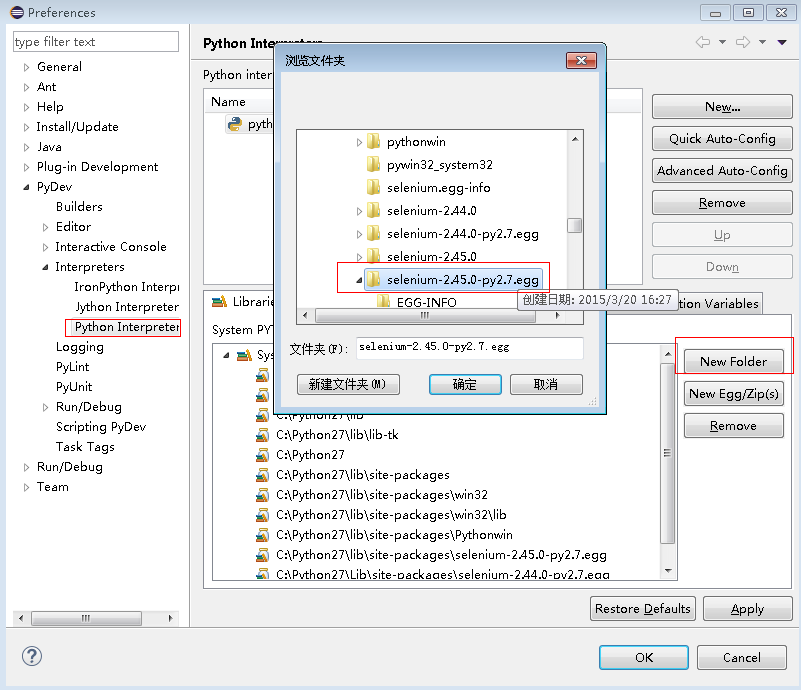
Task: Open the Task Tags preferences page
Action: coord(85,447)
